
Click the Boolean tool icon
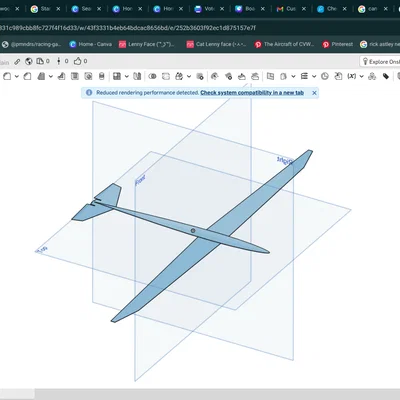[x=152, y=76]
